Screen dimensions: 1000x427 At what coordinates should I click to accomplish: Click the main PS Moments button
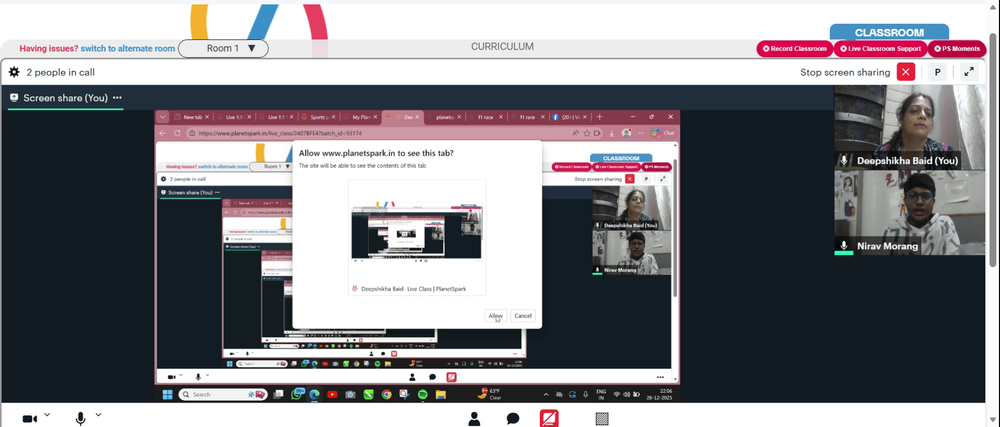coord(957,48)
